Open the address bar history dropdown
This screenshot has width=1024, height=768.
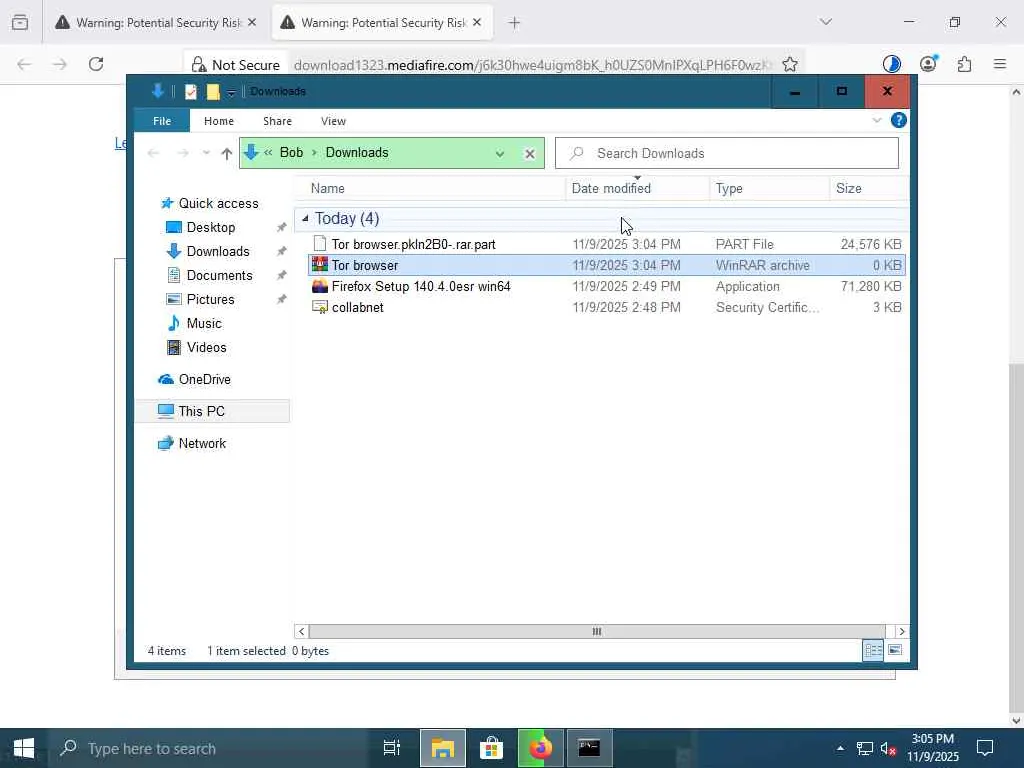tap(500, 153)
